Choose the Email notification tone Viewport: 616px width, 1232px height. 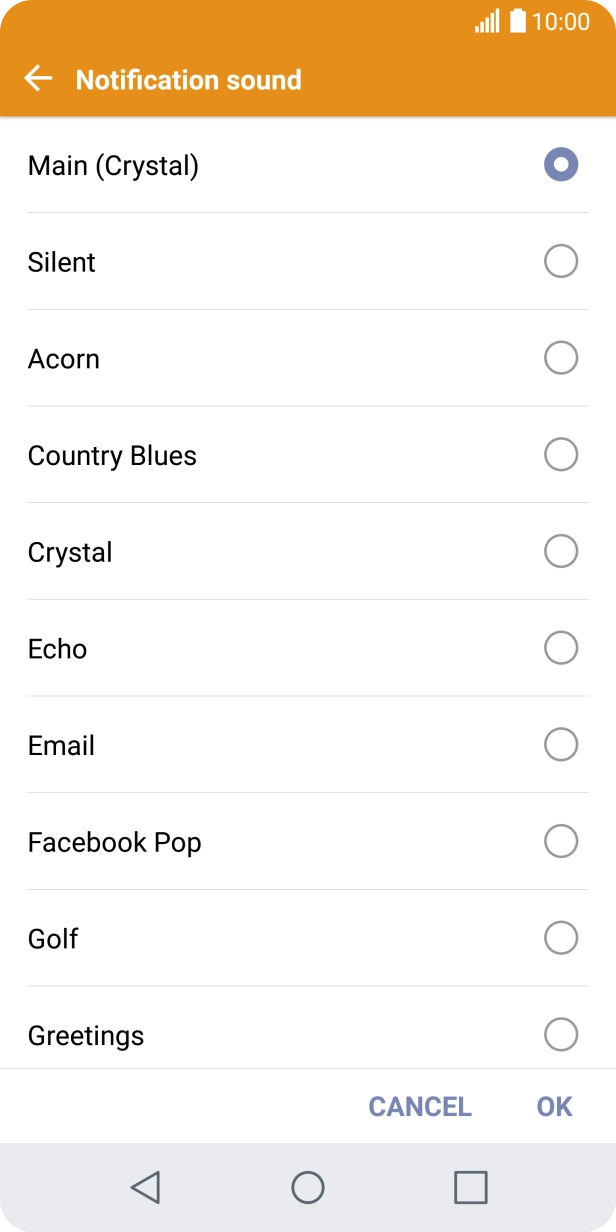click(x=561, y=744)
